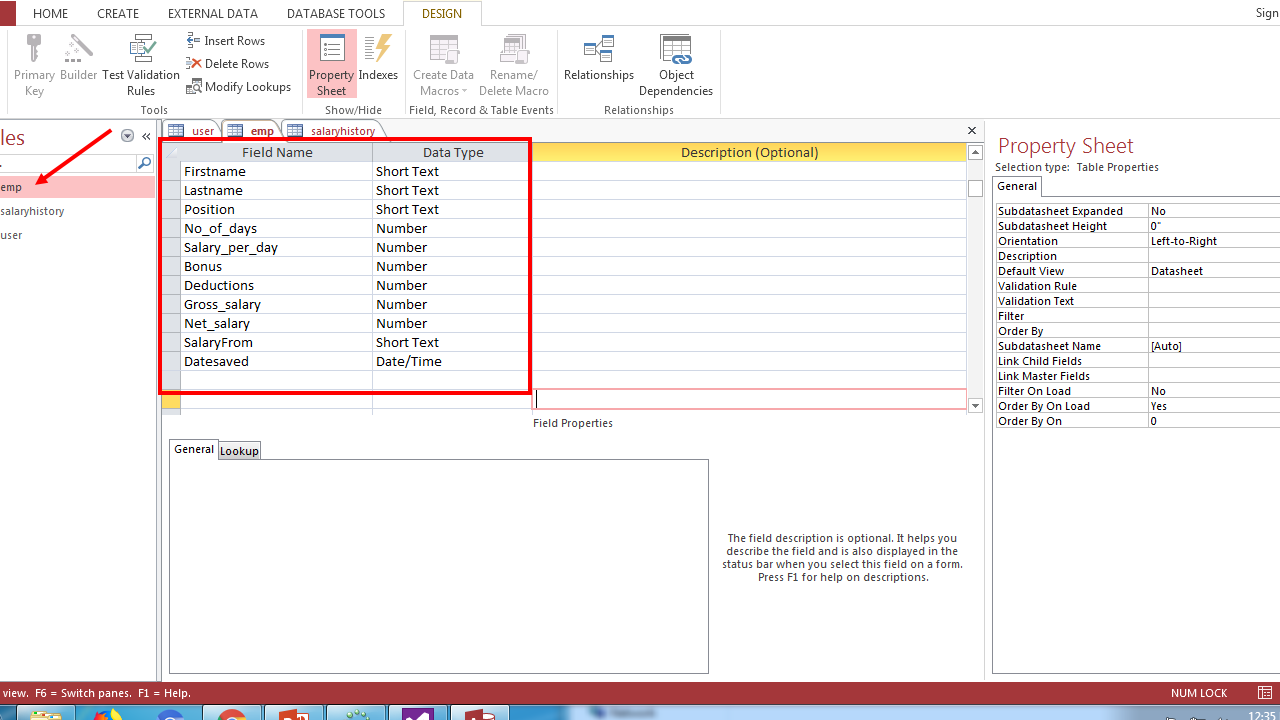Screen dimensions: 1280x720
Task: View Object Dependencies
Action: [676, 62]
